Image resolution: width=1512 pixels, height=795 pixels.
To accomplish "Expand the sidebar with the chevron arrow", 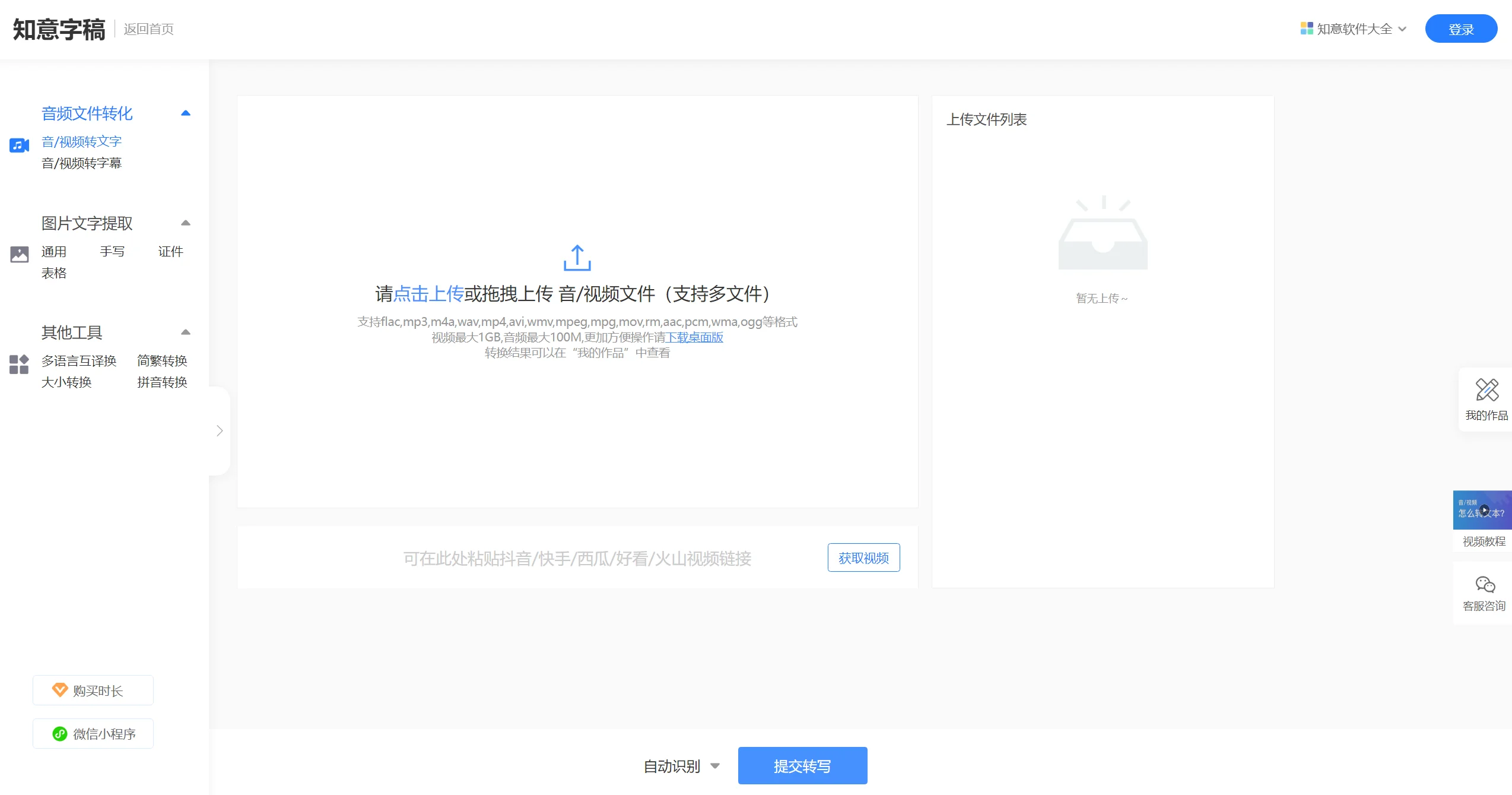I will 218,430.
